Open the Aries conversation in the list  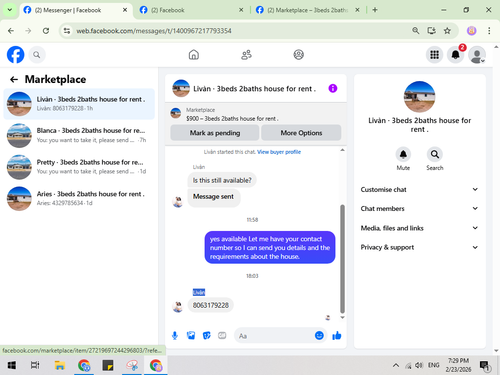[79, 198]
